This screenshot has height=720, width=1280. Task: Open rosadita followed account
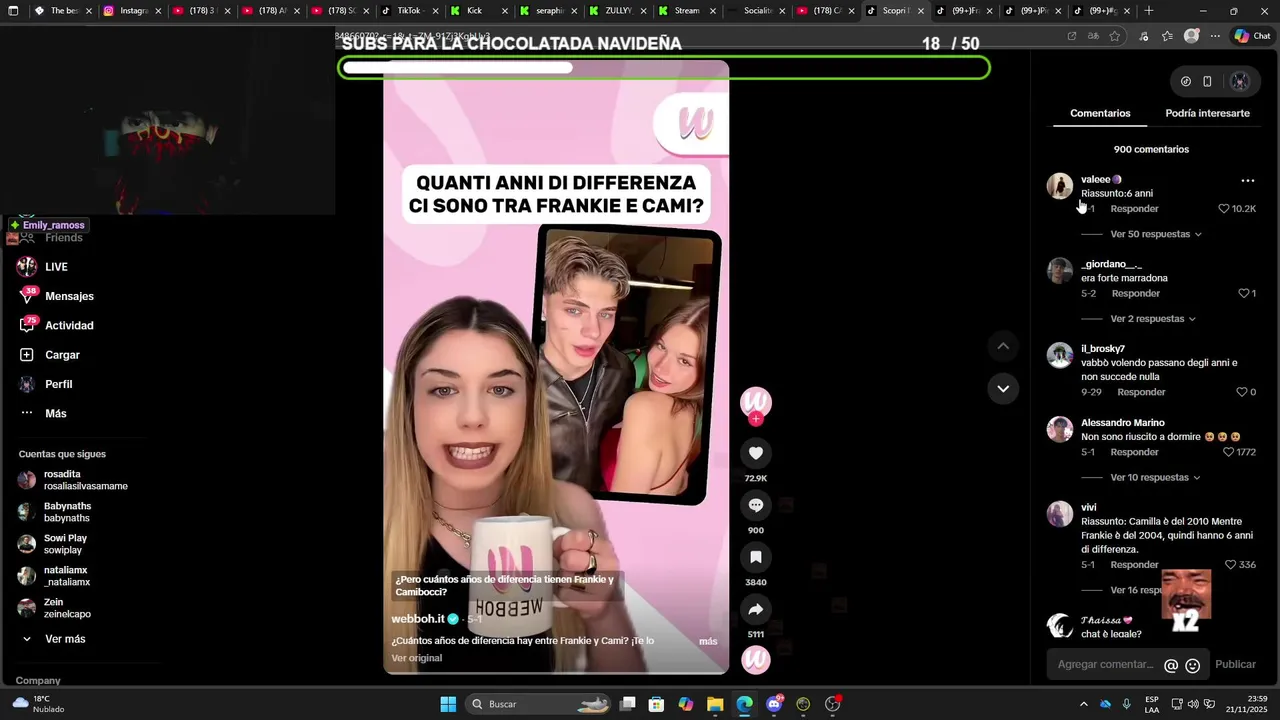(x=73, y=480)
